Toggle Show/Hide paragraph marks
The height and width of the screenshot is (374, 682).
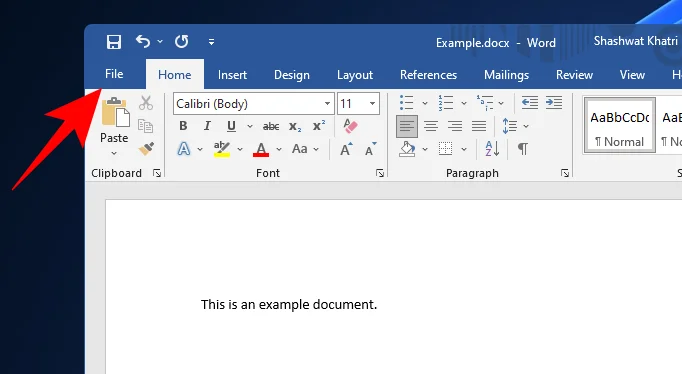pyautogui.click(x=523, y=149)
